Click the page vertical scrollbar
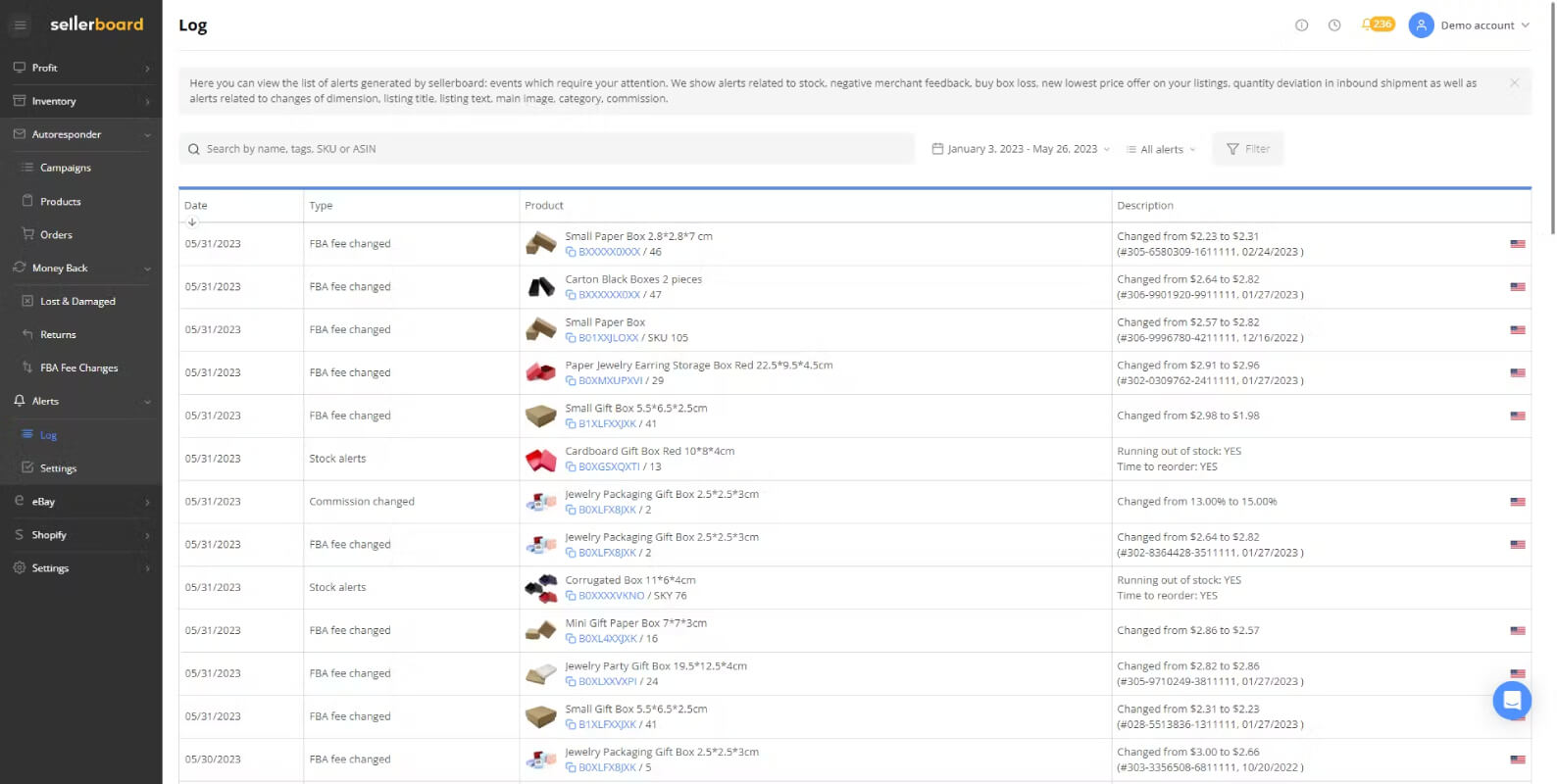The height and width of the screenshot is (784, 1557). click(1552, 118)
